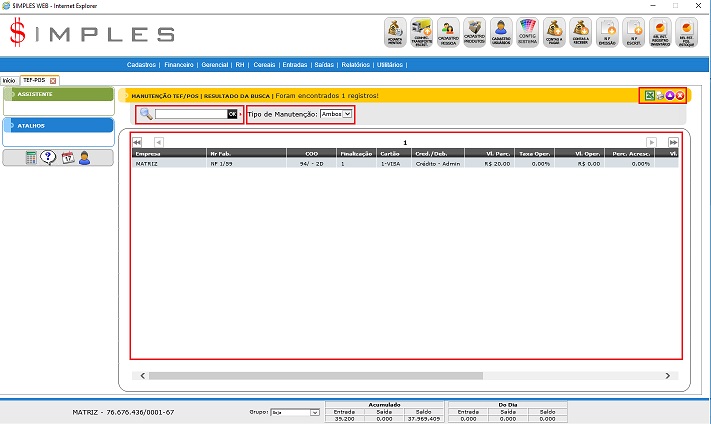
Task: Open the calendar shortcut icon
Action: [x=66, y=157]
